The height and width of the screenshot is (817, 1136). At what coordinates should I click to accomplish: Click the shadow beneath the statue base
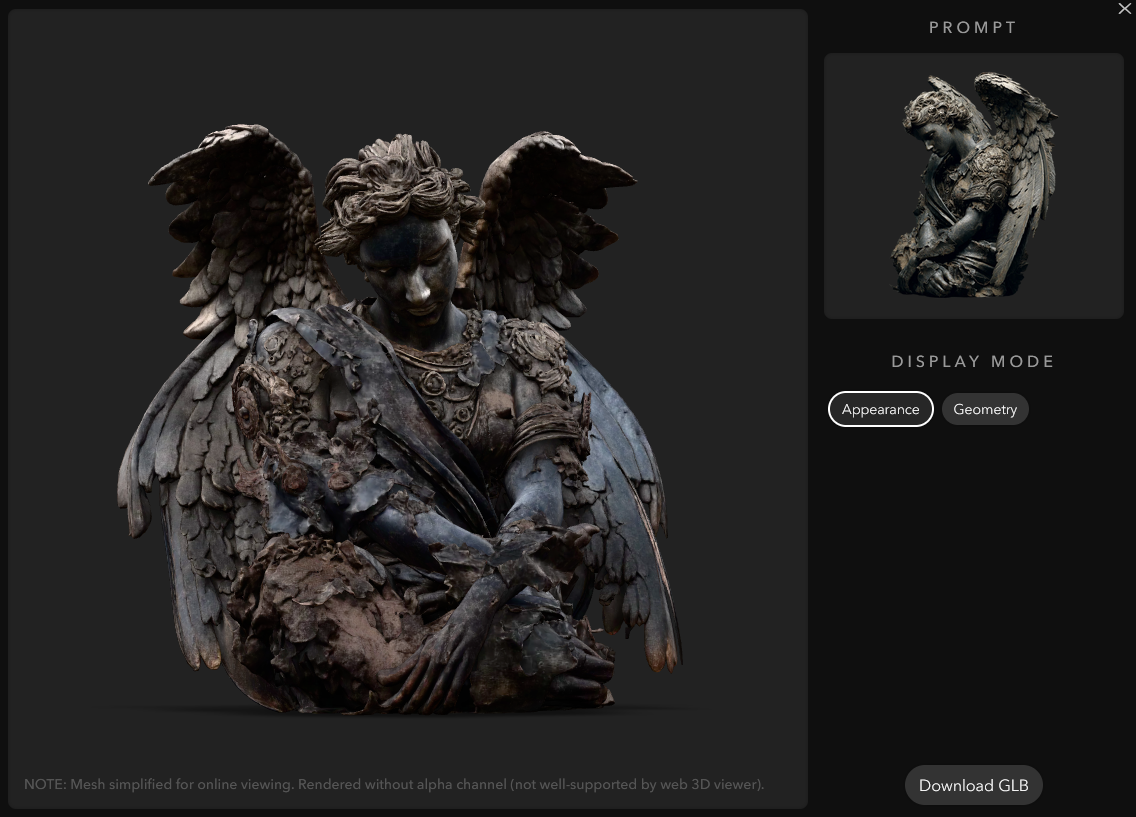(400, 711)
